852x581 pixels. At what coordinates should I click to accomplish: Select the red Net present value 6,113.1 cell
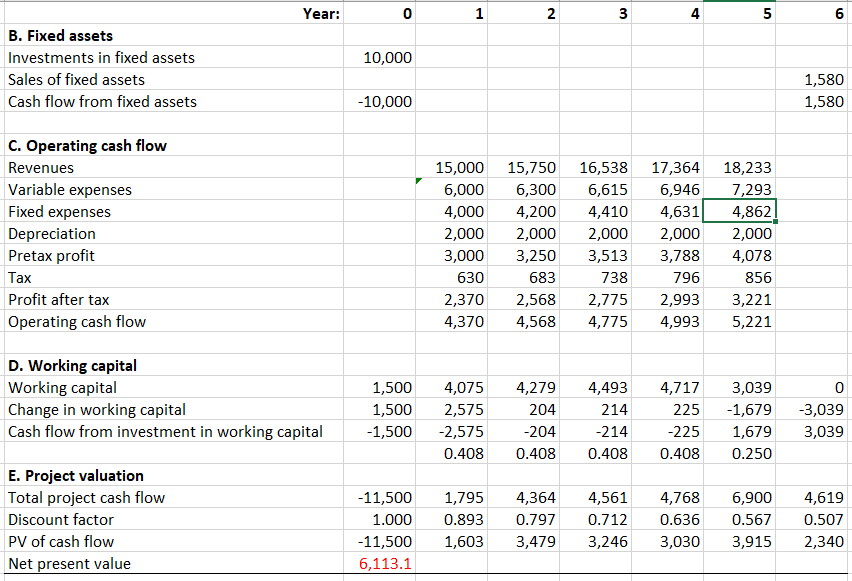pyautogui.click(x=379, y=563)
